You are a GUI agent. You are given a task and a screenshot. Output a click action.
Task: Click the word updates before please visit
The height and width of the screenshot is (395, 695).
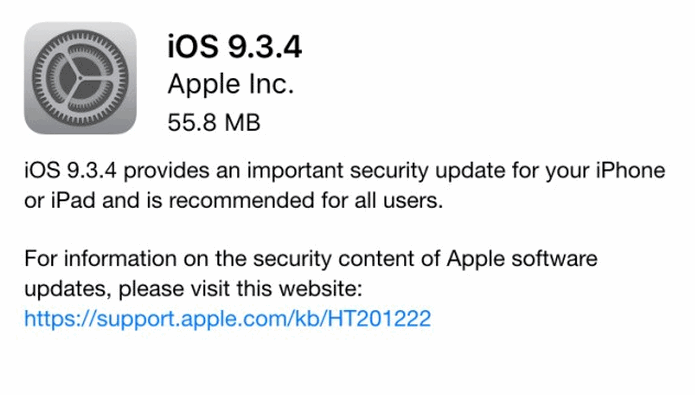(67, 290)
